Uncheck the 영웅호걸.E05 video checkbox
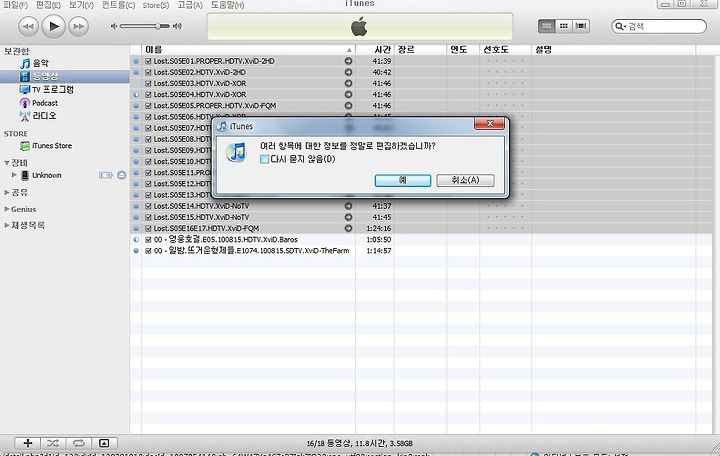Image resolution: width=720 pixels, height=456 pixels. point(148,239)
